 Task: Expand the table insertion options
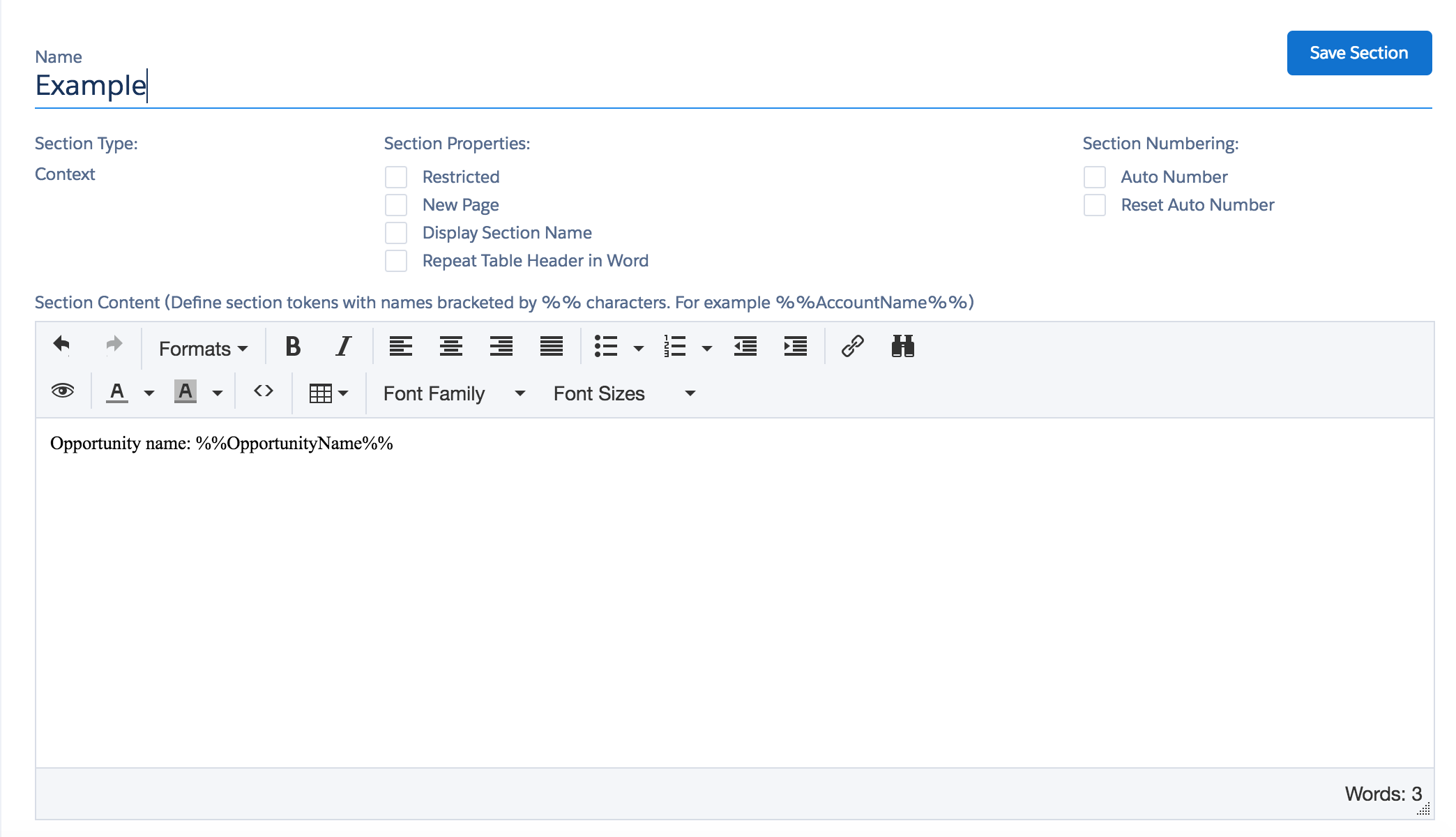point(343,391)
